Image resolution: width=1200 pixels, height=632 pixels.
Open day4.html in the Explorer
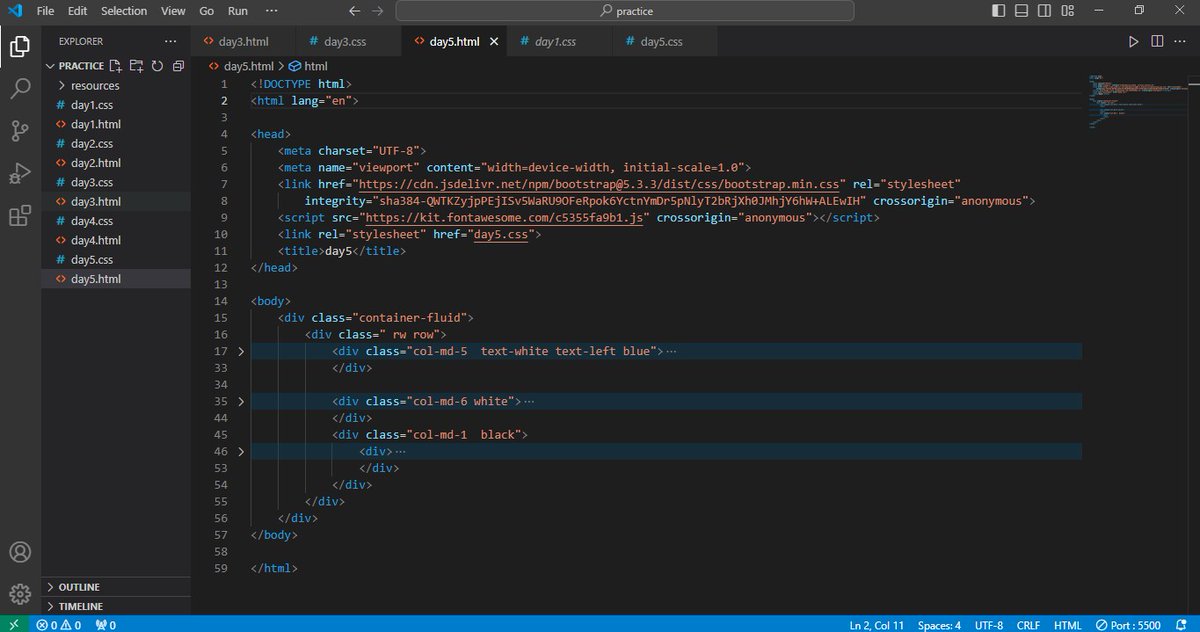[96, 240]
